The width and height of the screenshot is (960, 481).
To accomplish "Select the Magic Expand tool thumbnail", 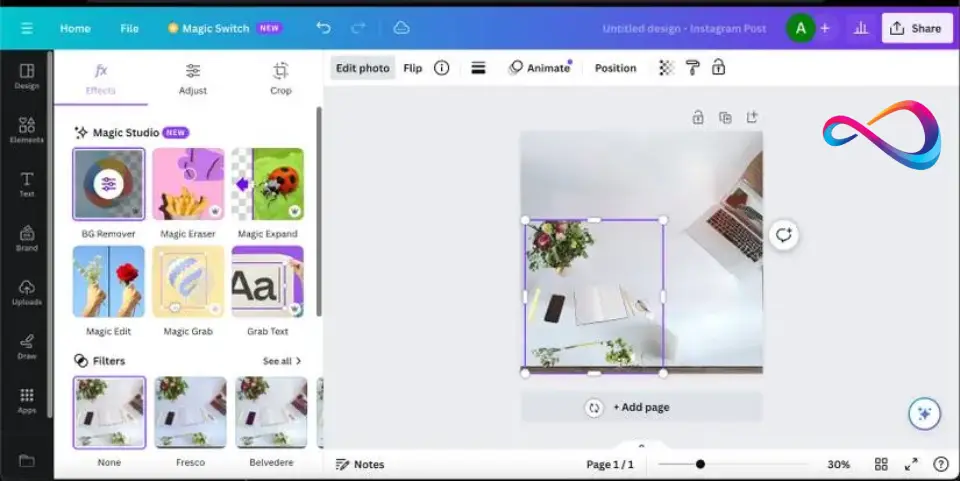I will [x=268, y=184].
